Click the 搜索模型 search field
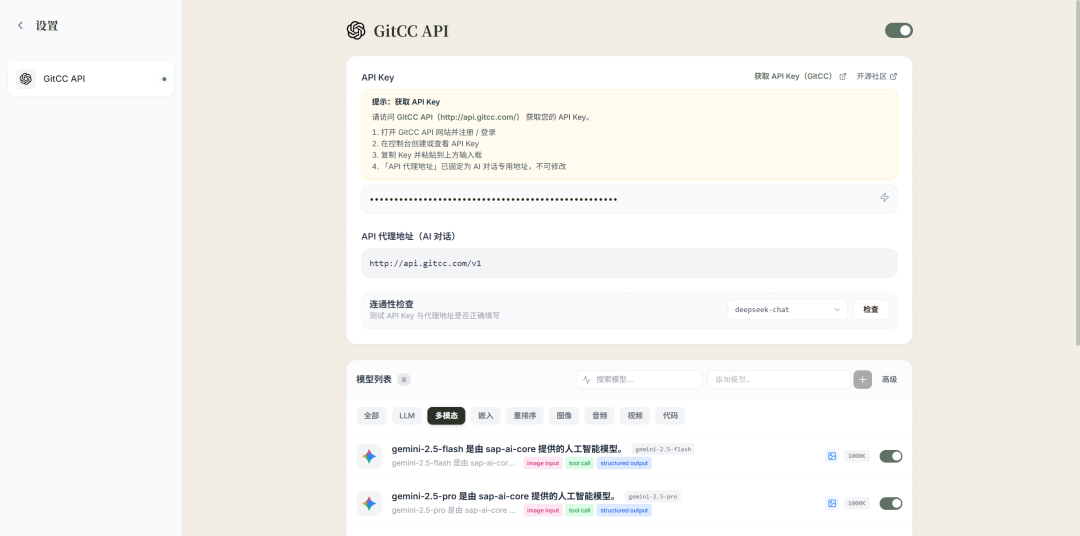The image size is (1080, 536). click(x=639, y=380)
